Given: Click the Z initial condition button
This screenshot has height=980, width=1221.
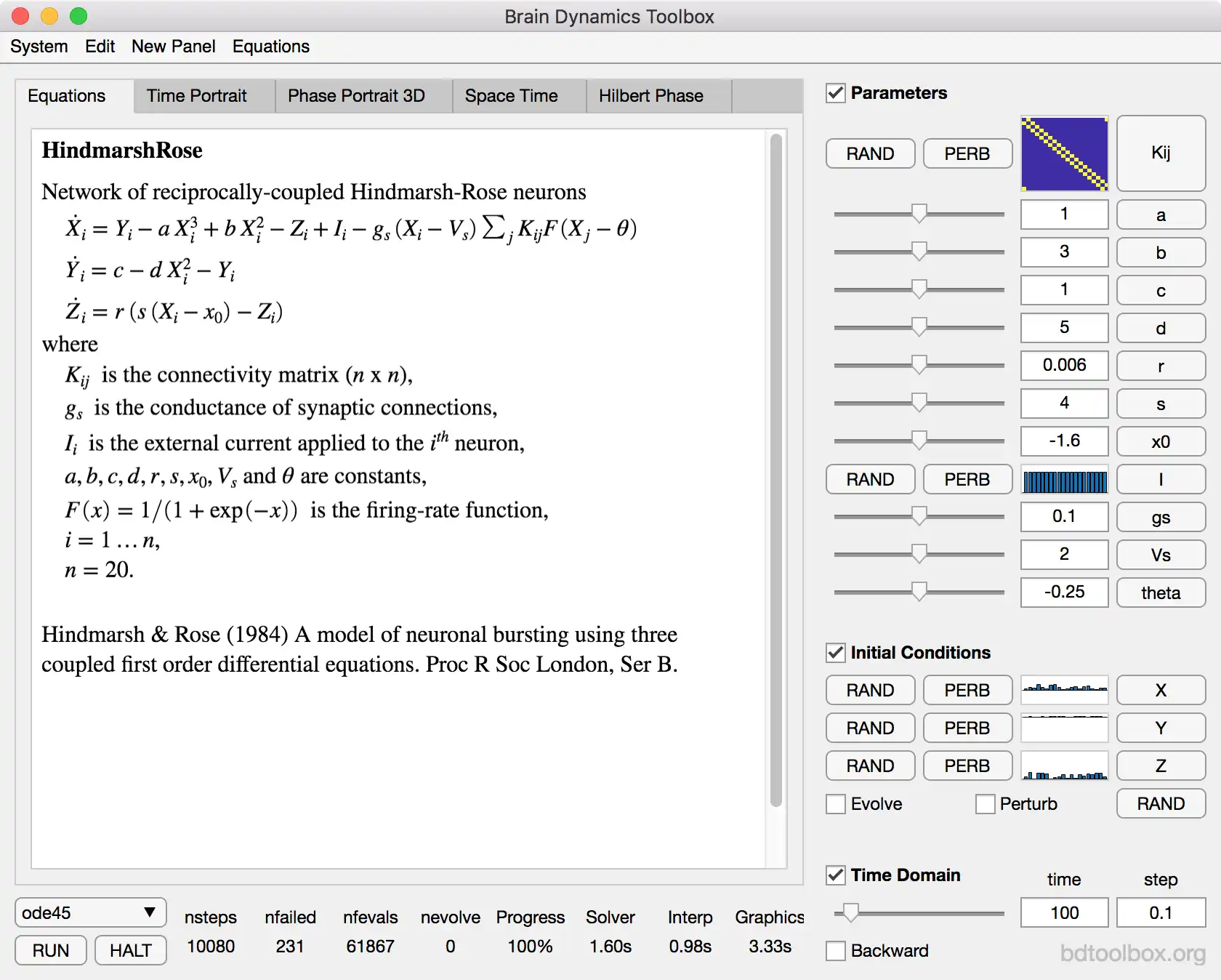Looking at the screenshot, I should coord(1161,766).
